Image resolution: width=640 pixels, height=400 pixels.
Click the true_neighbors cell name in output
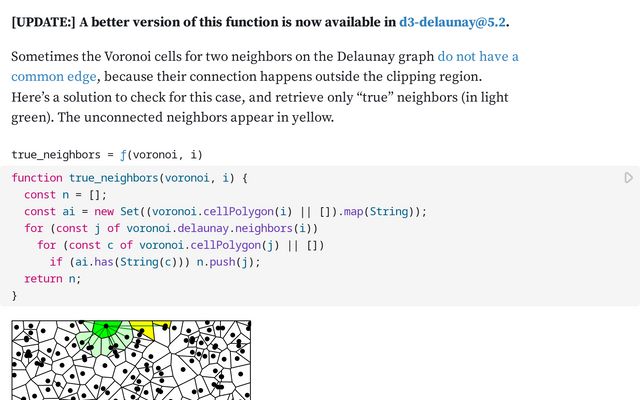pos(56,154)
